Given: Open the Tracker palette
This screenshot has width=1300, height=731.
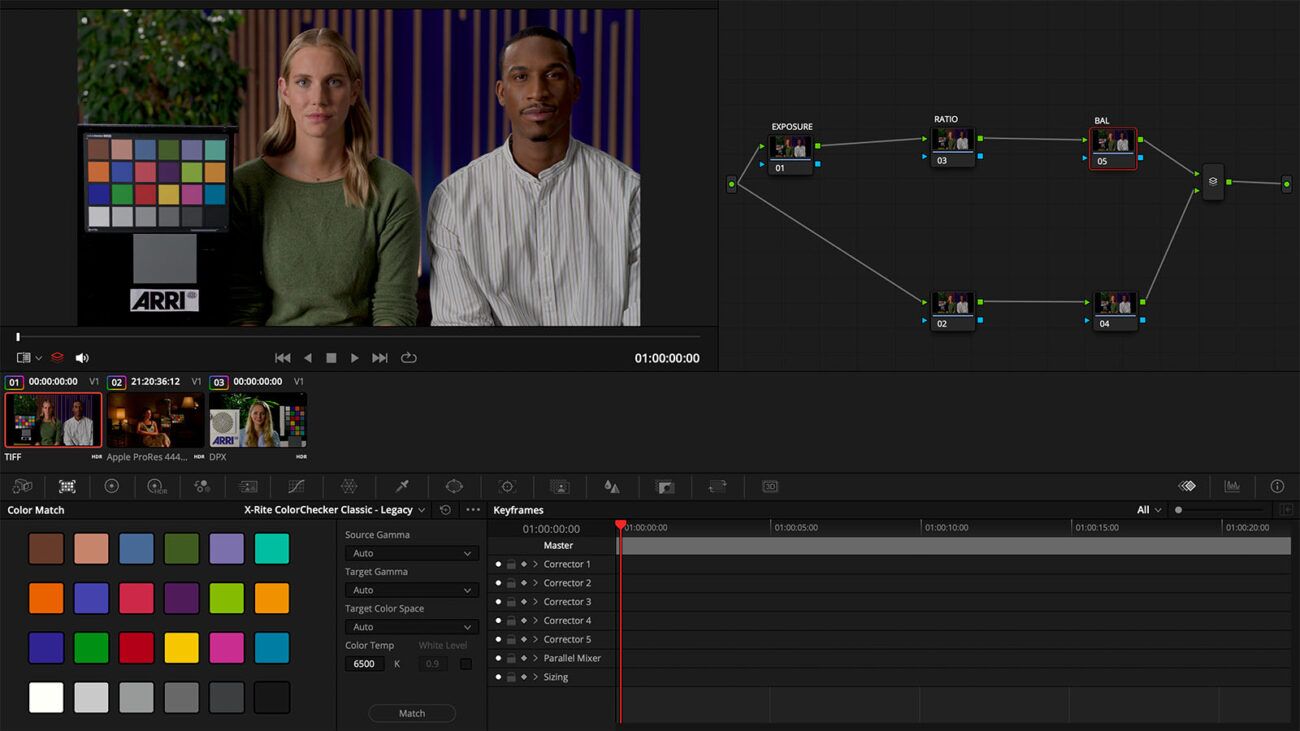Looking at the screenshot, I should 509,486.
